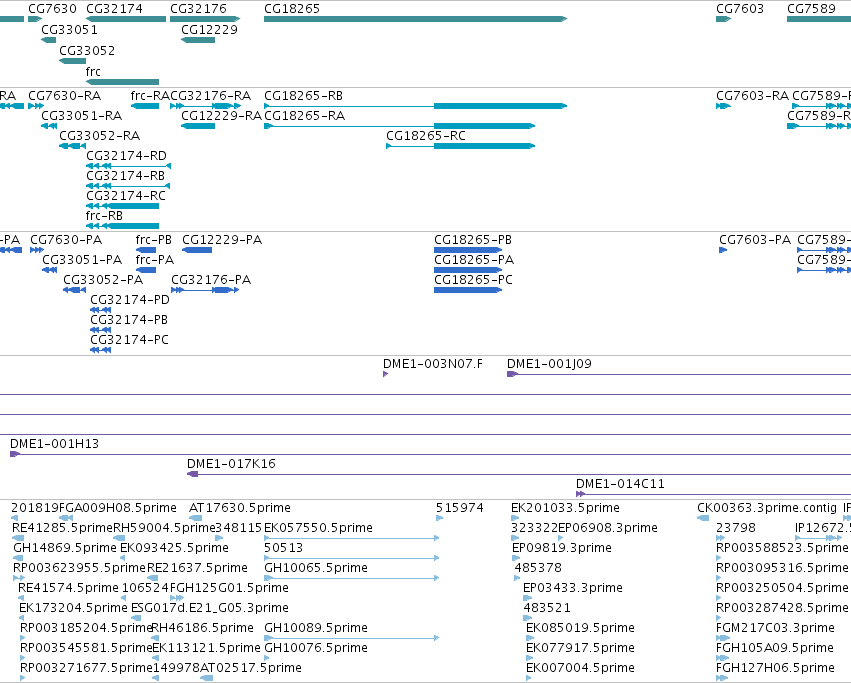Click protein CG32176-PA
The width and height of the screenshot is (851, 683).
coord(205,290)
